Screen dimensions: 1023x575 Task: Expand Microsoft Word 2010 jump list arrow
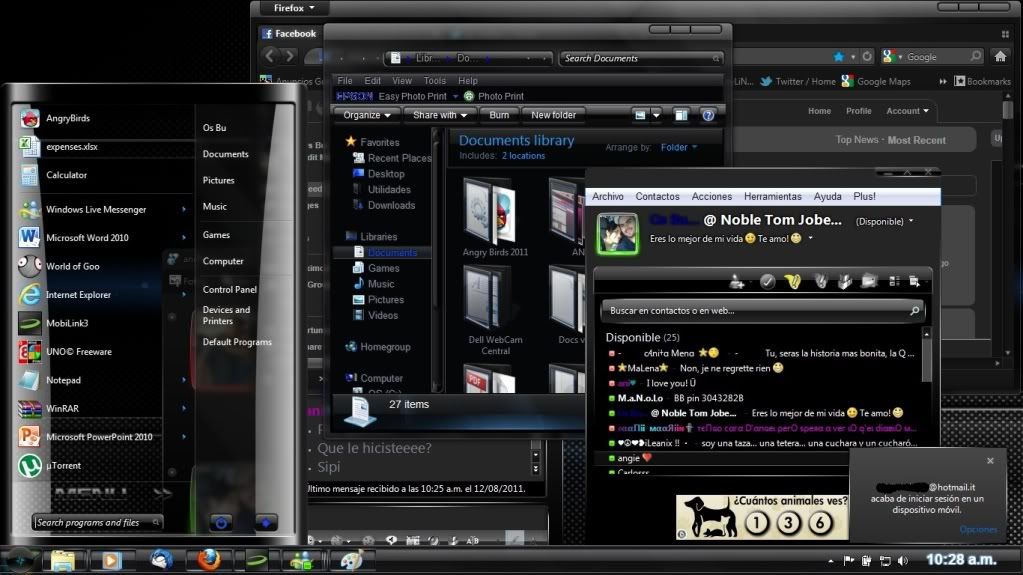[x=183, y=238]
